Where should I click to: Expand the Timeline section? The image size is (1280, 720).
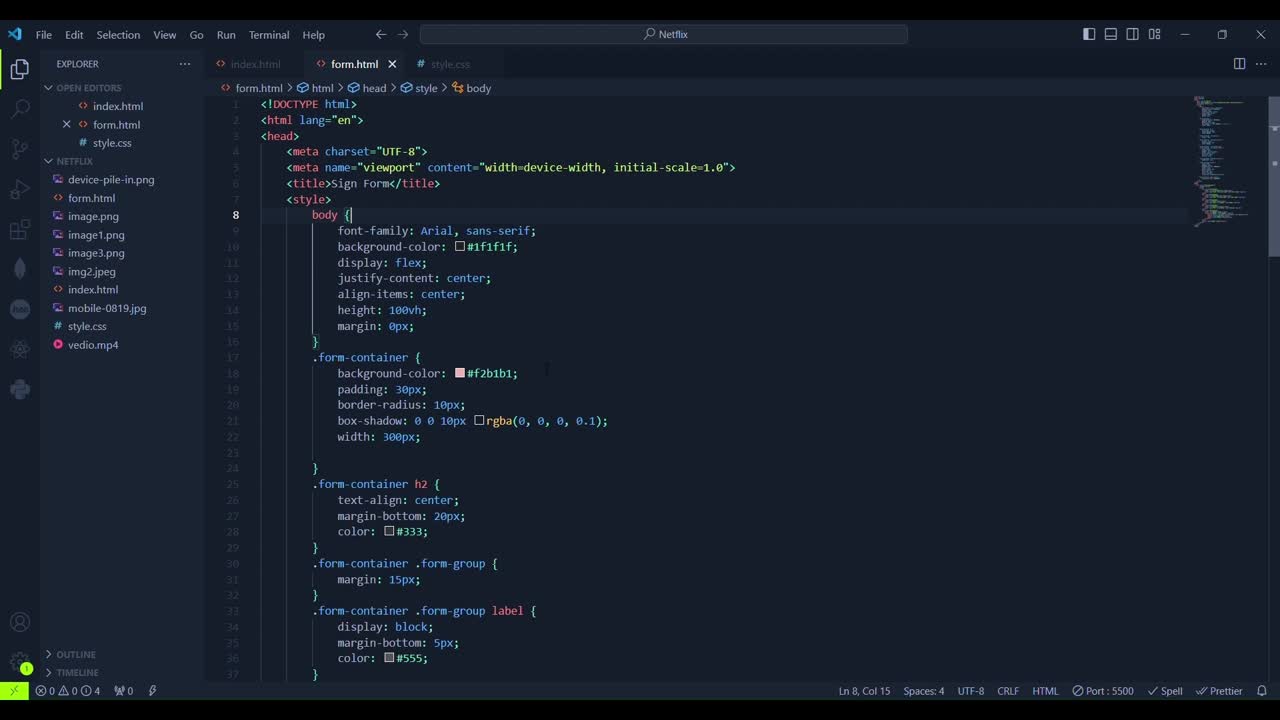pos(71,673)
